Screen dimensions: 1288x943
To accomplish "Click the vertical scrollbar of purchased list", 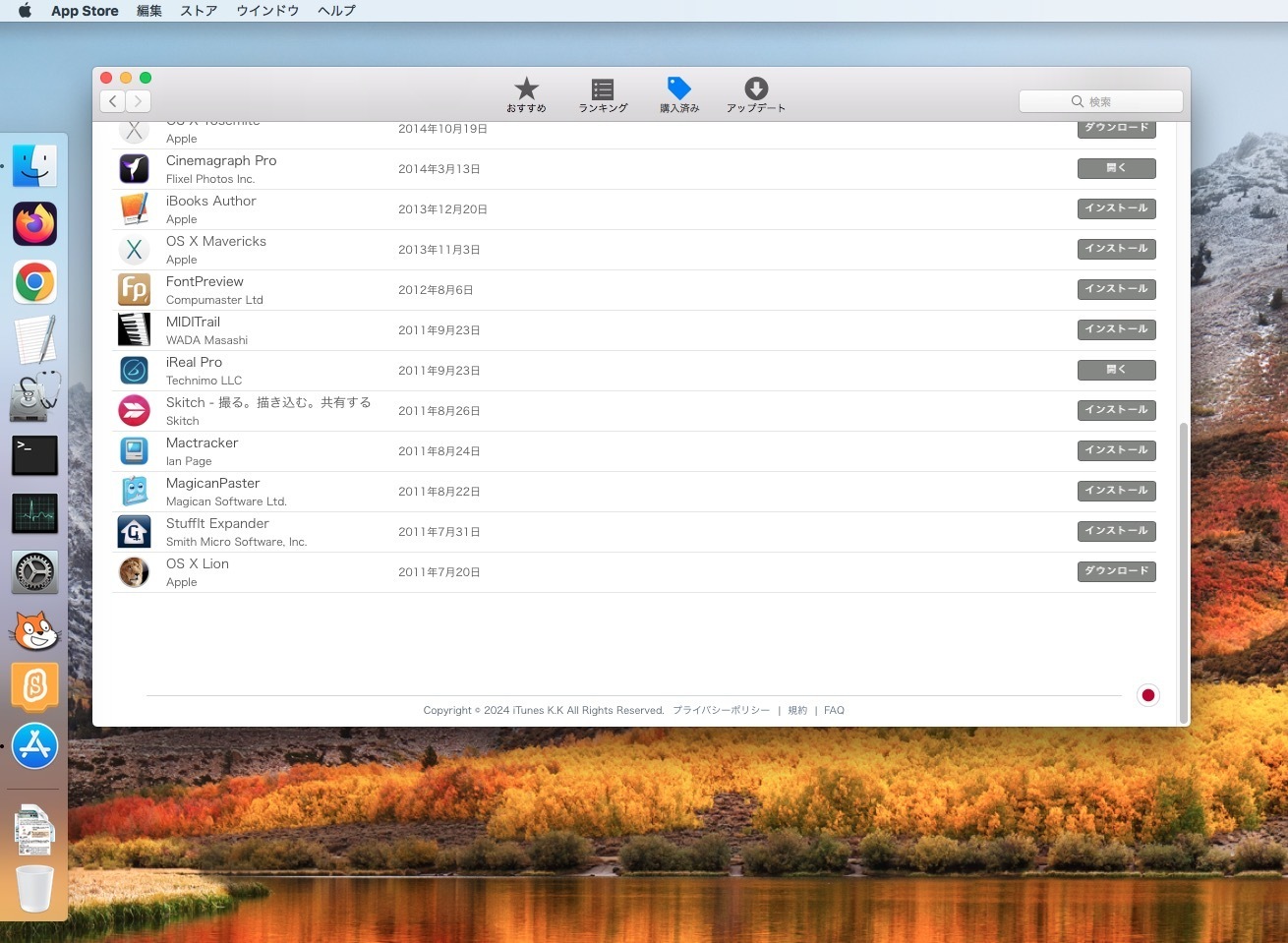I will 1183,570.
